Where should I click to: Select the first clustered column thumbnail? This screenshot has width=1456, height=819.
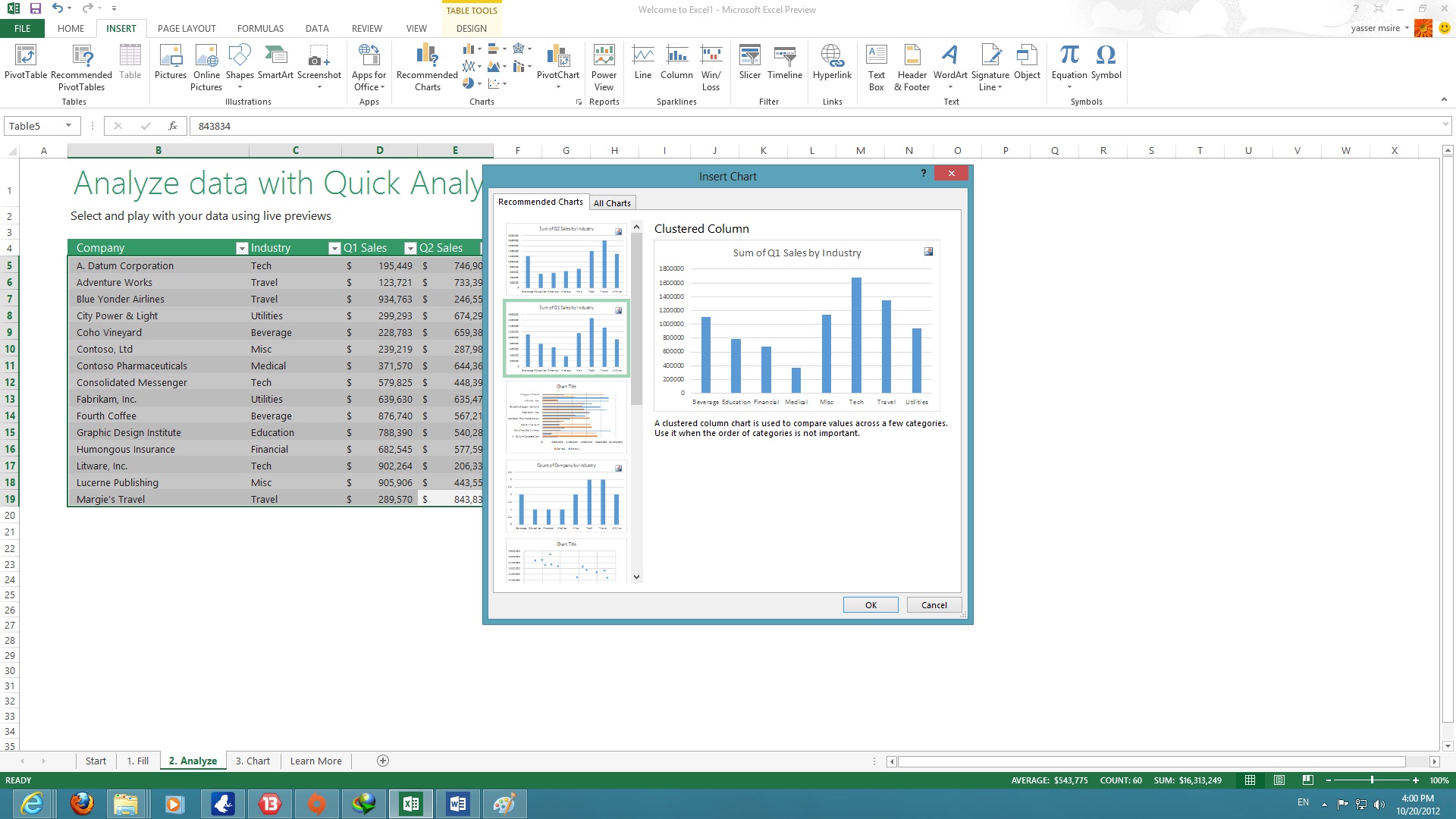(x=566, y=259)
